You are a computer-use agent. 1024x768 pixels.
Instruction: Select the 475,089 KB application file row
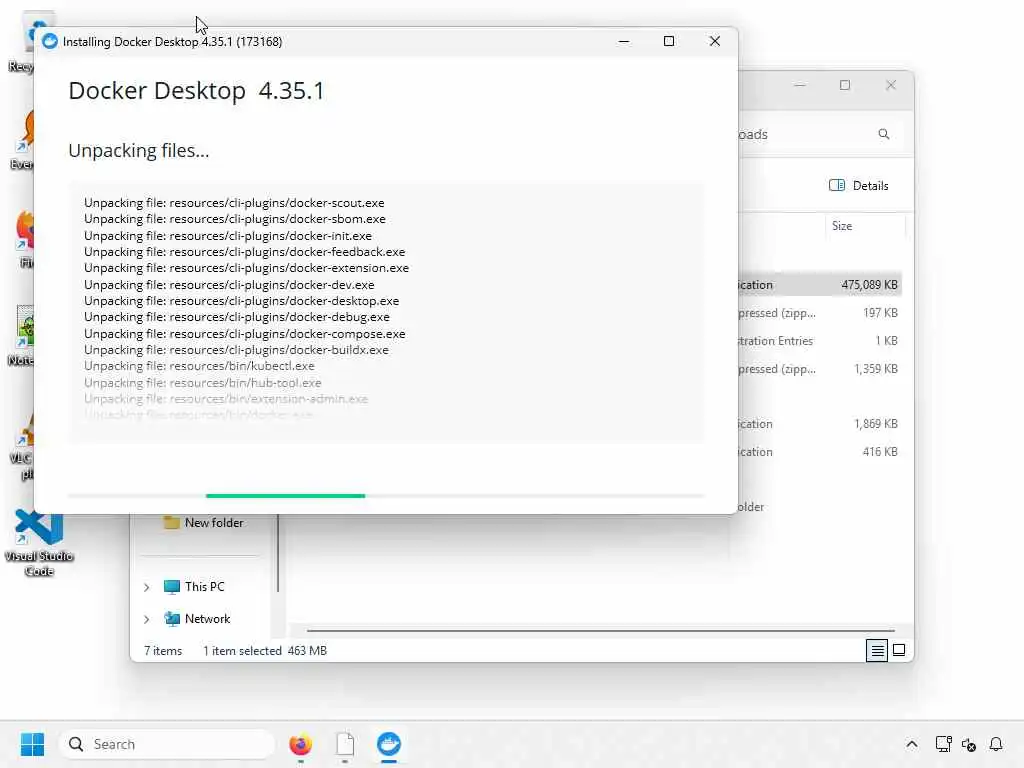pyautogui.click(x=820, y=285)
